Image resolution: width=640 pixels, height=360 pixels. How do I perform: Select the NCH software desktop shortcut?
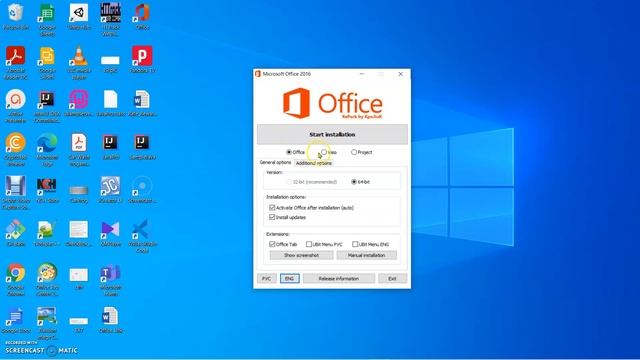47,190
